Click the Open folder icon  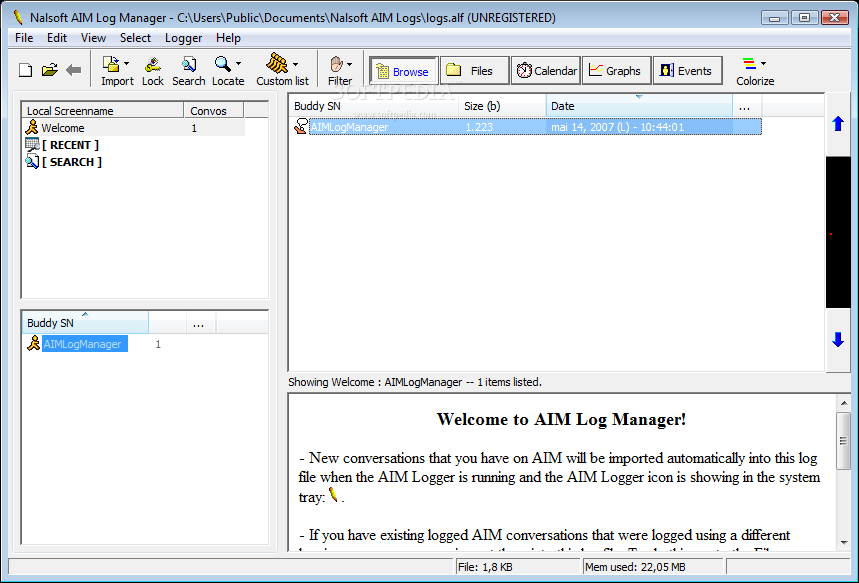click(x=50, y=70)
